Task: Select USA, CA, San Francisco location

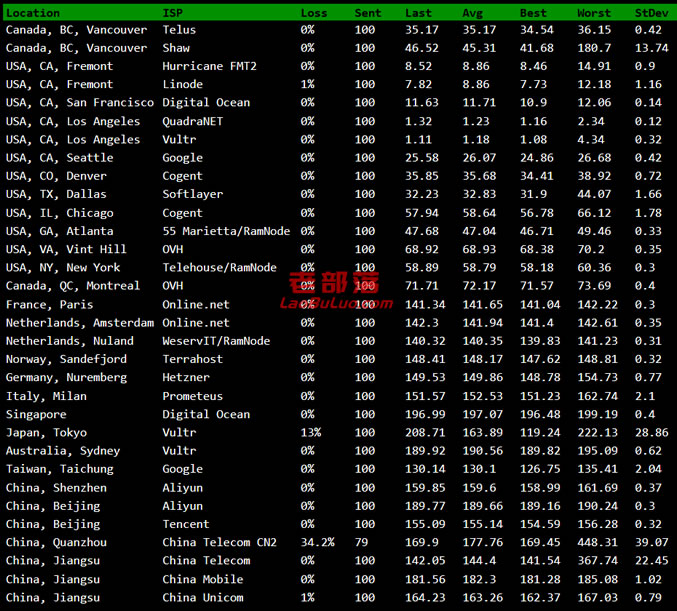Action: [x=80, y=102]
